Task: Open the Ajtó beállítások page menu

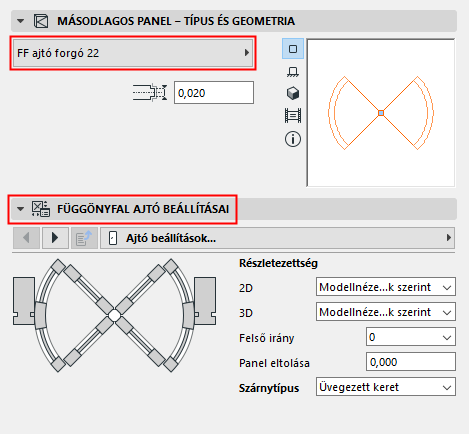Action: coord(277,238)
